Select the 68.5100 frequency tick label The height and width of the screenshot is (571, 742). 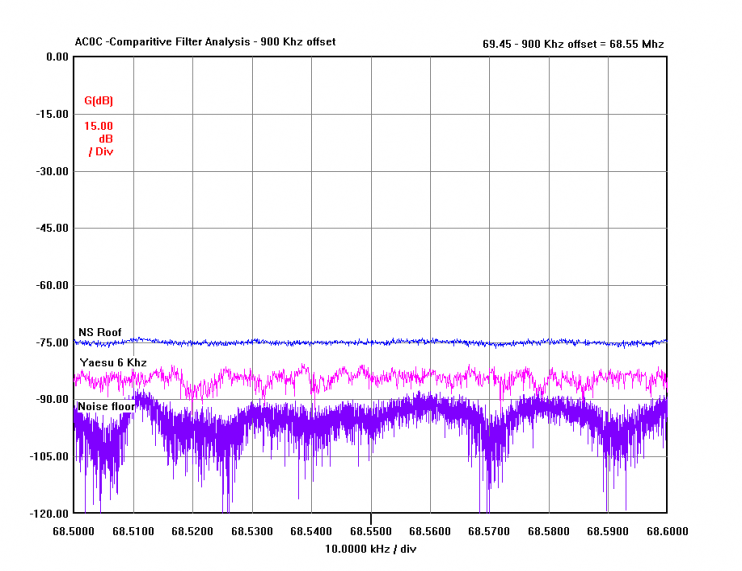[133, 531]
